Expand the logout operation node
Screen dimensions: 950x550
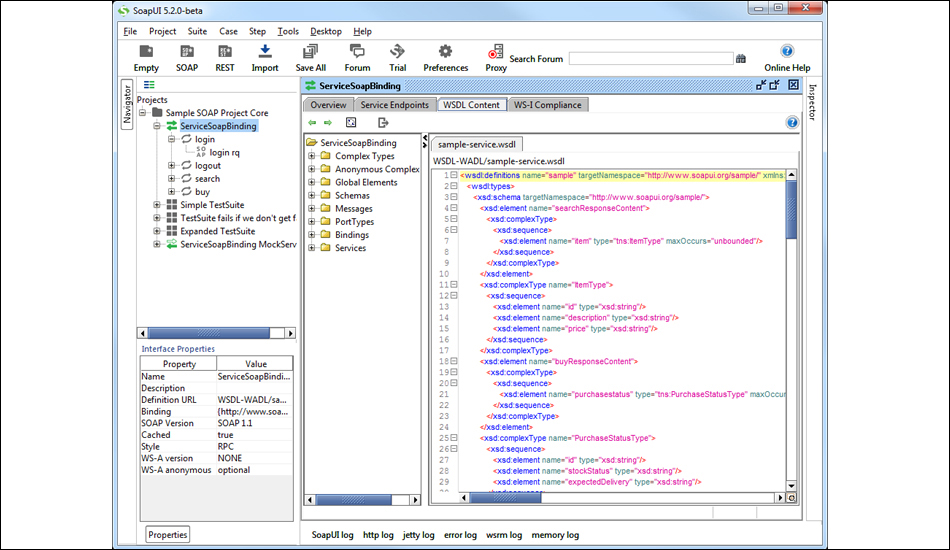coord(171,165)
